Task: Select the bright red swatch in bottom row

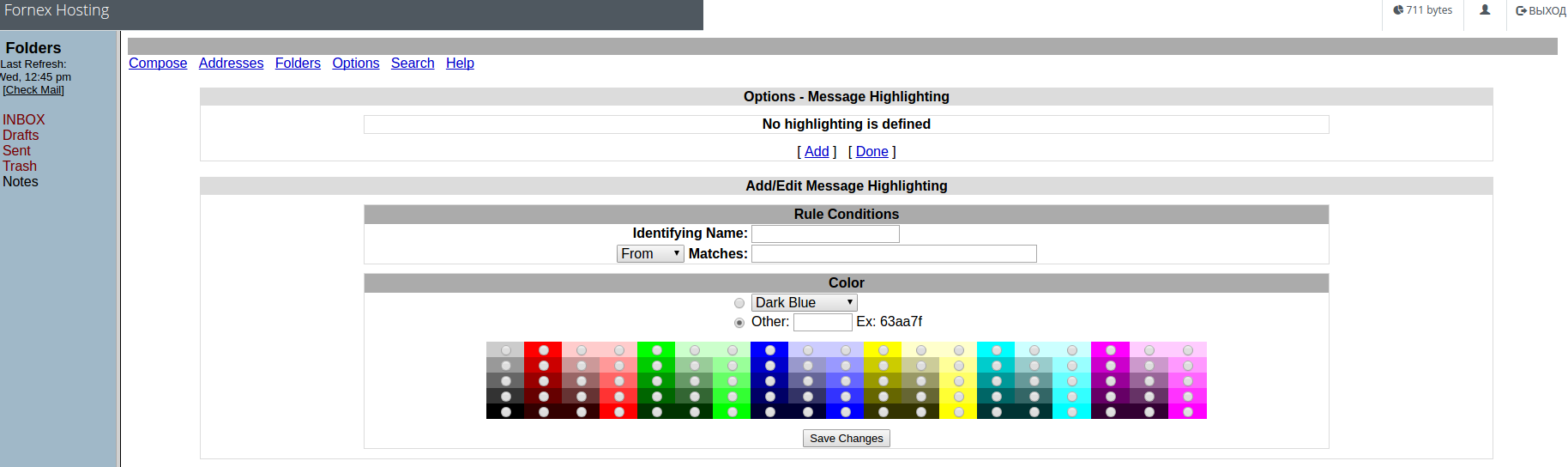Action: [x=619, y=412]
